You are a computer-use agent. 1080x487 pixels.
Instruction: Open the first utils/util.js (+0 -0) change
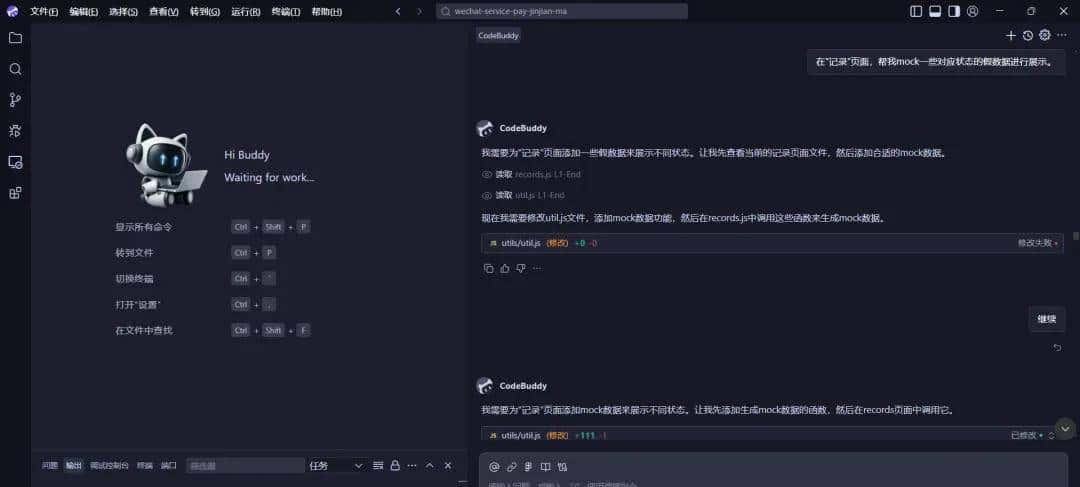click(772, 243)
